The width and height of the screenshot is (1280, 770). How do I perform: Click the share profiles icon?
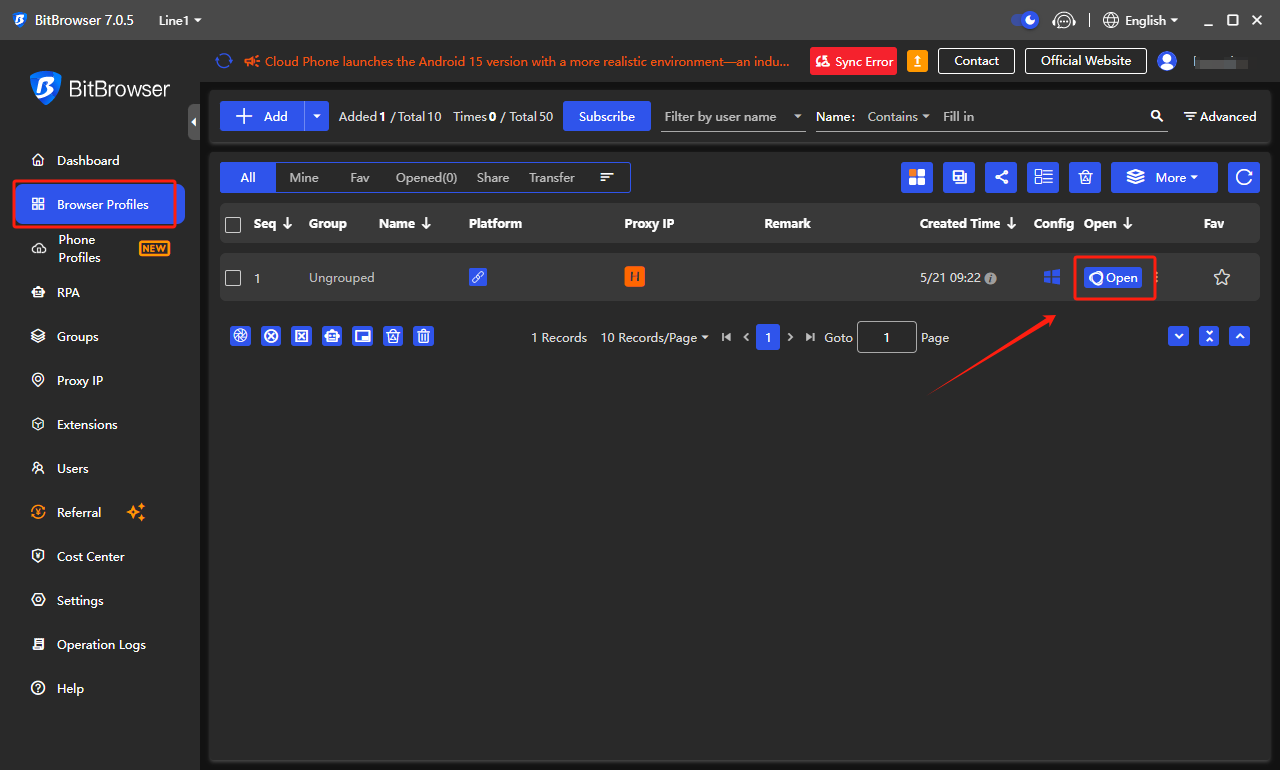[x=1001, y=177]
